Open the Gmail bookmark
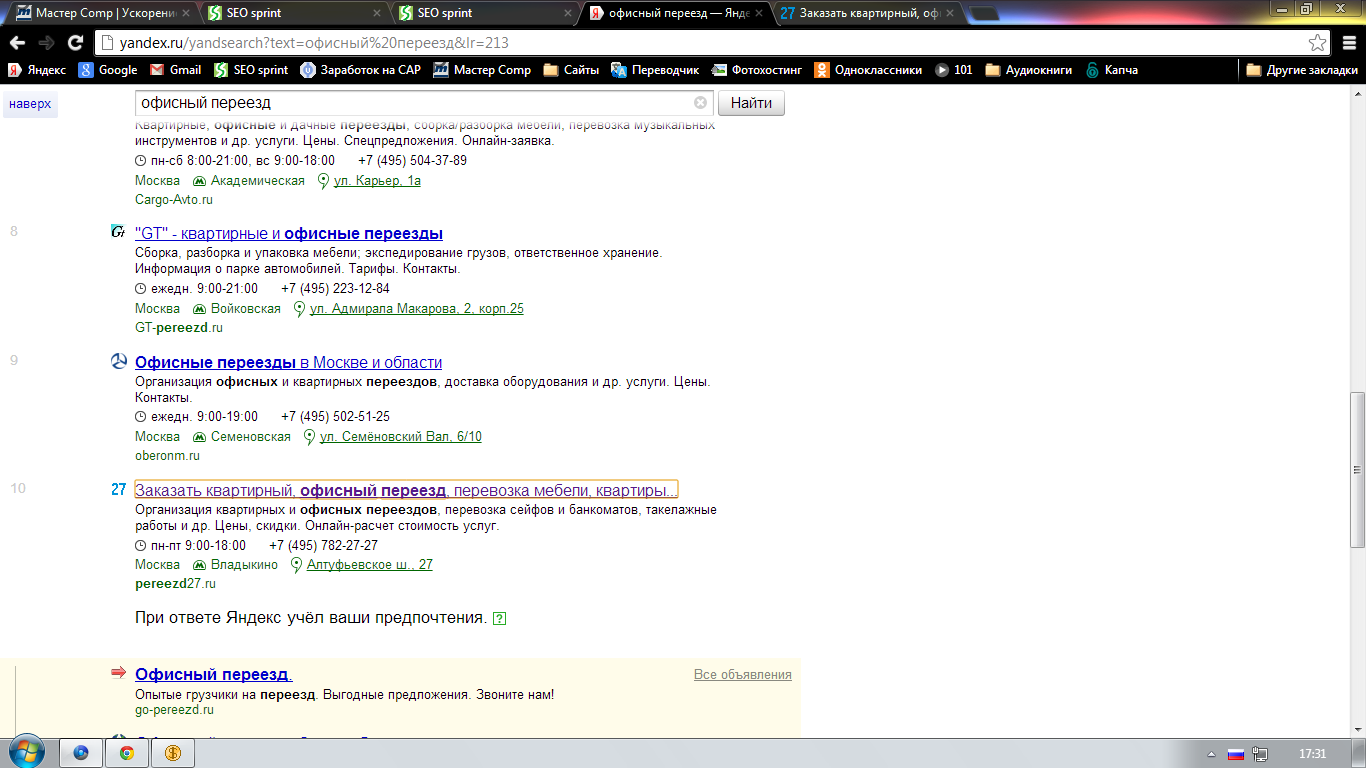This screenshot has height=768, width=1366. pos(175,70)
